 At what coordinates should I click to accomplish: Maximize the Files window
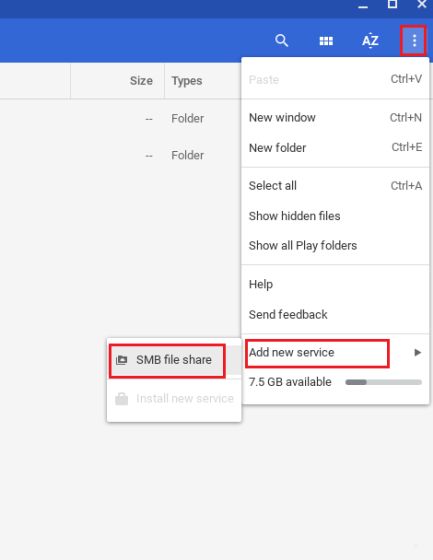pyautogui.click(x=392, y=4)
